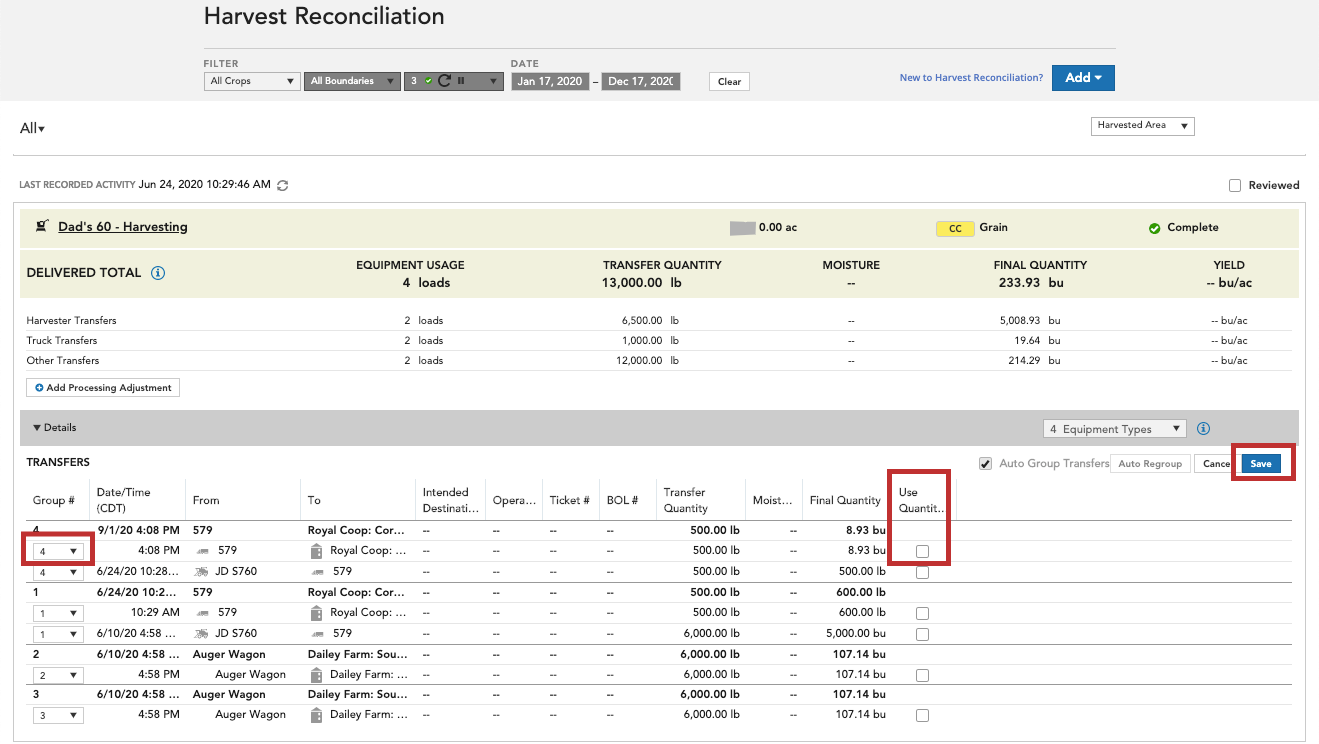This screenshot has height=744, width=1319.
Task: Click the end date field Dec 17, 2020
Action: click(x=641, y=81)
